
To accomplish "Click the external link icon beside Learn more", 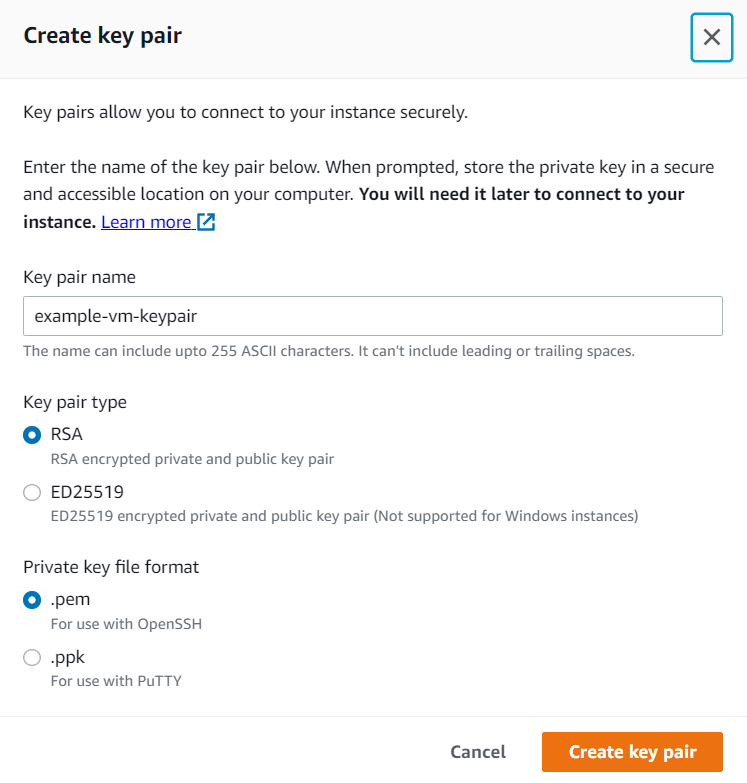I will click(x=206, y=222).
